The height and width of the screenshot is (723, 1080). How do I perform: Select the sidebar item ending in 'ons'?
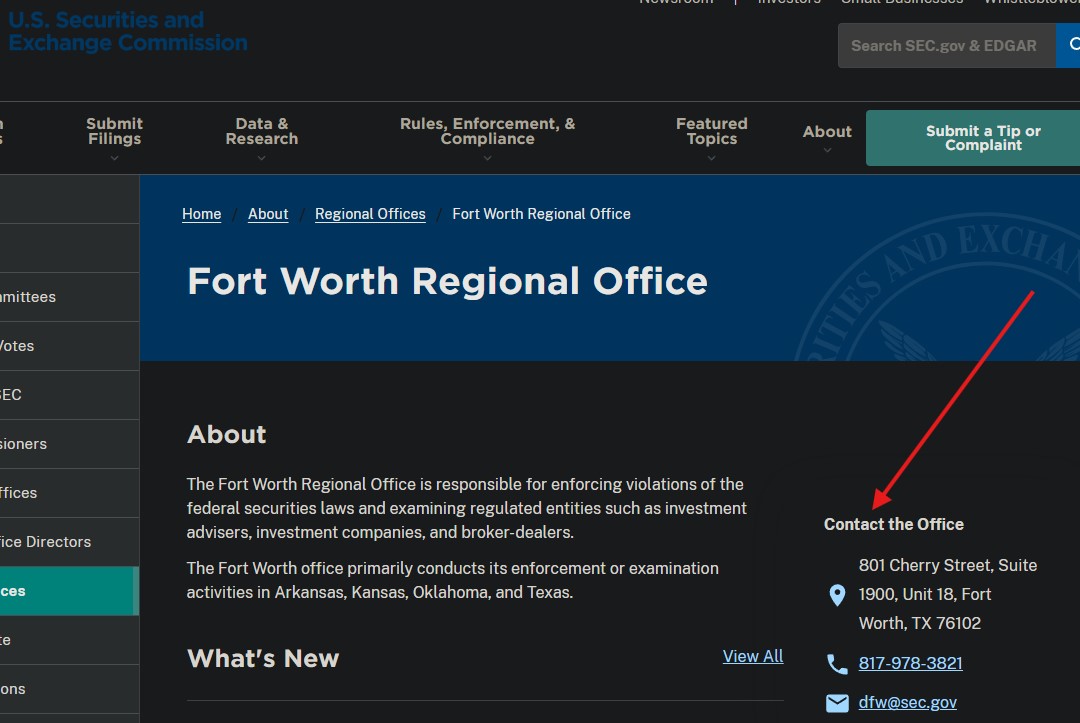[70, 689]
